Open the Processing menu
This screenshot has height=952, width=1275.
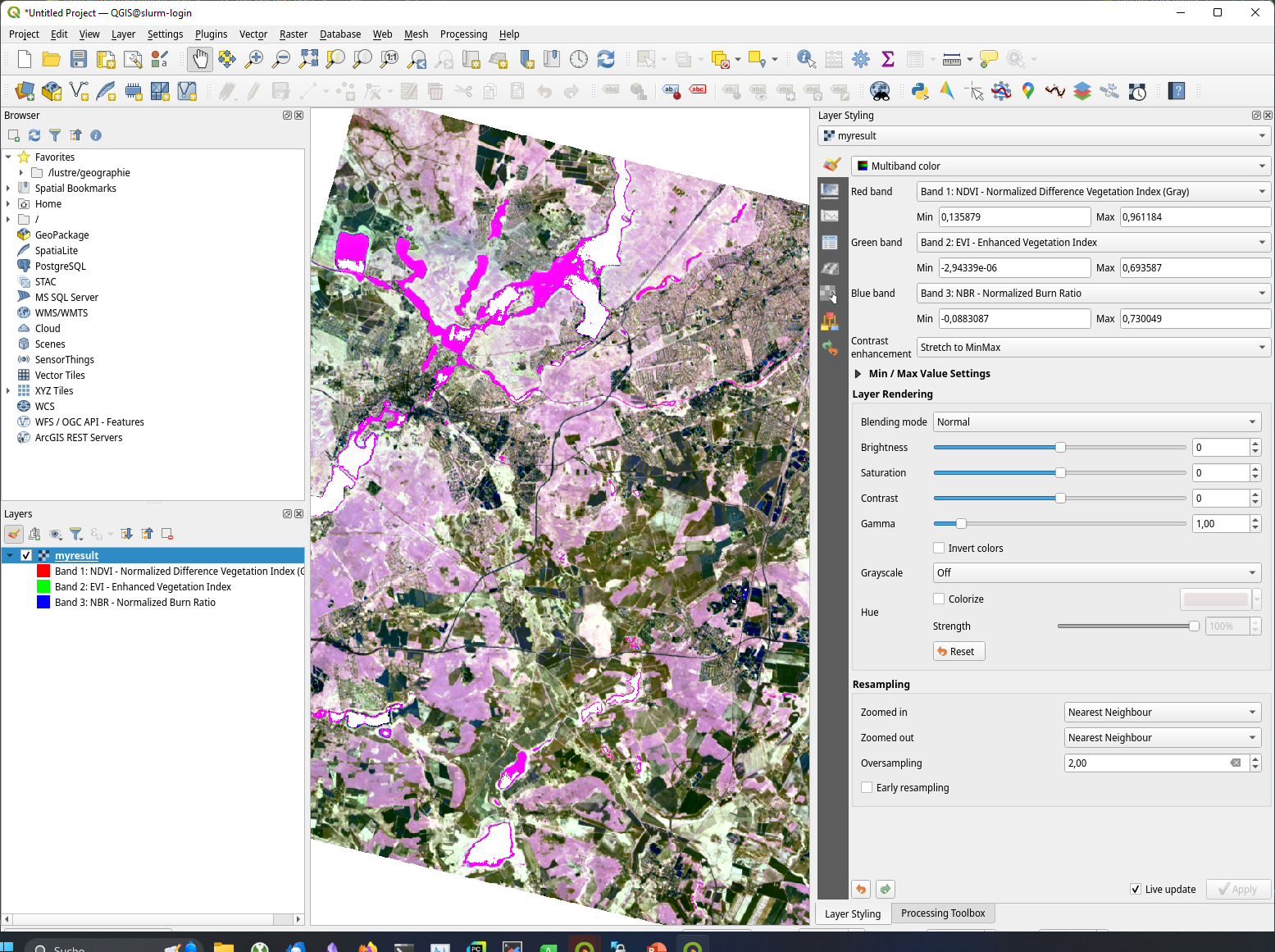point(463,34)
